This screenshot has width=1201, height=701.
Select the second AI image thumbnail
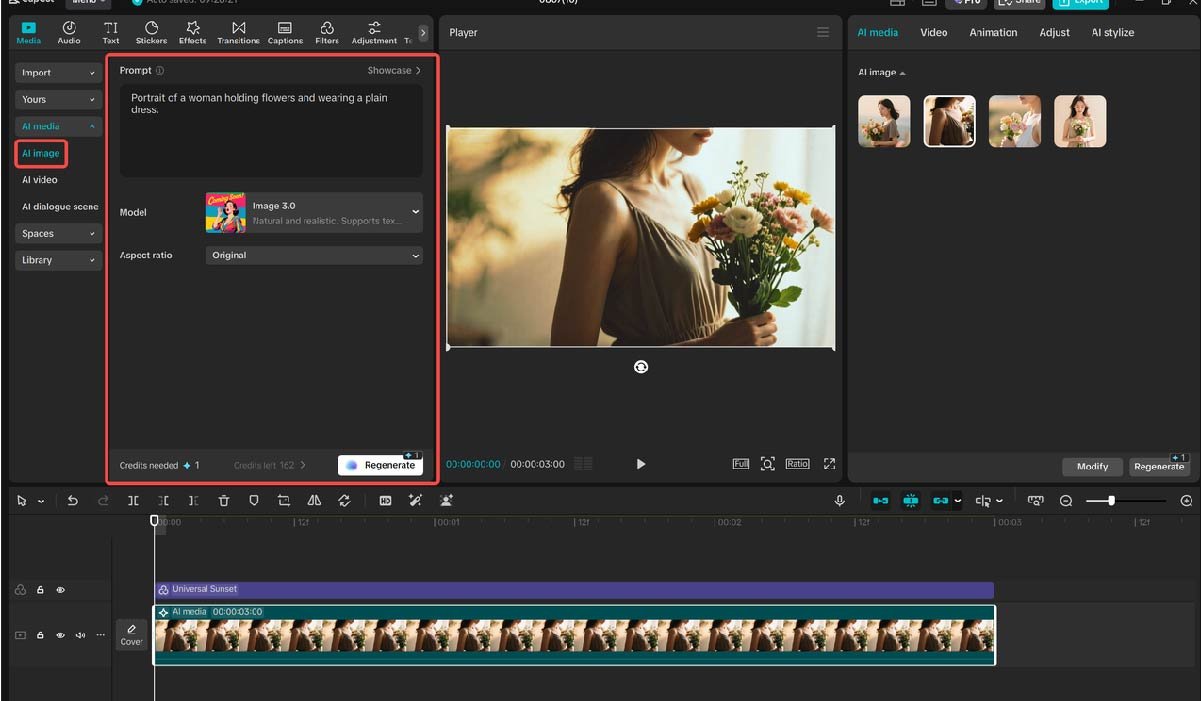(x=950, y=121)
